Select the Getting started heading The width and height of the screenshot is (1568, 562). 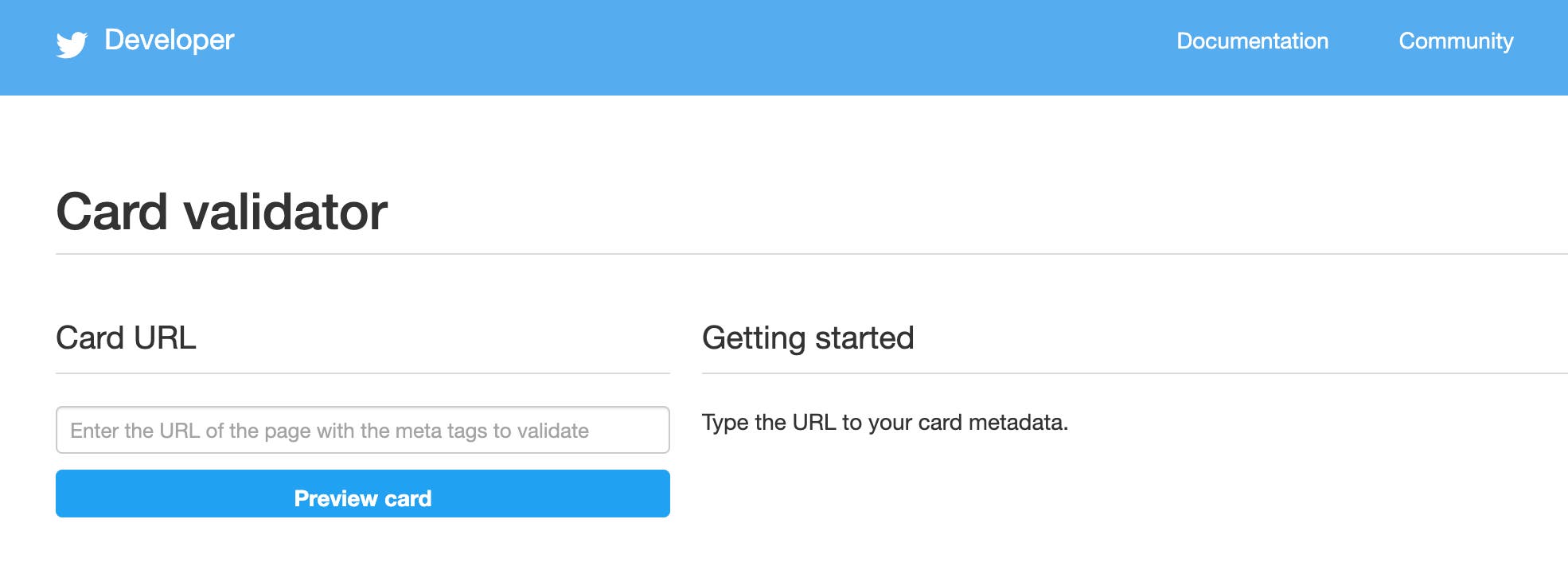tap(807, 338)
